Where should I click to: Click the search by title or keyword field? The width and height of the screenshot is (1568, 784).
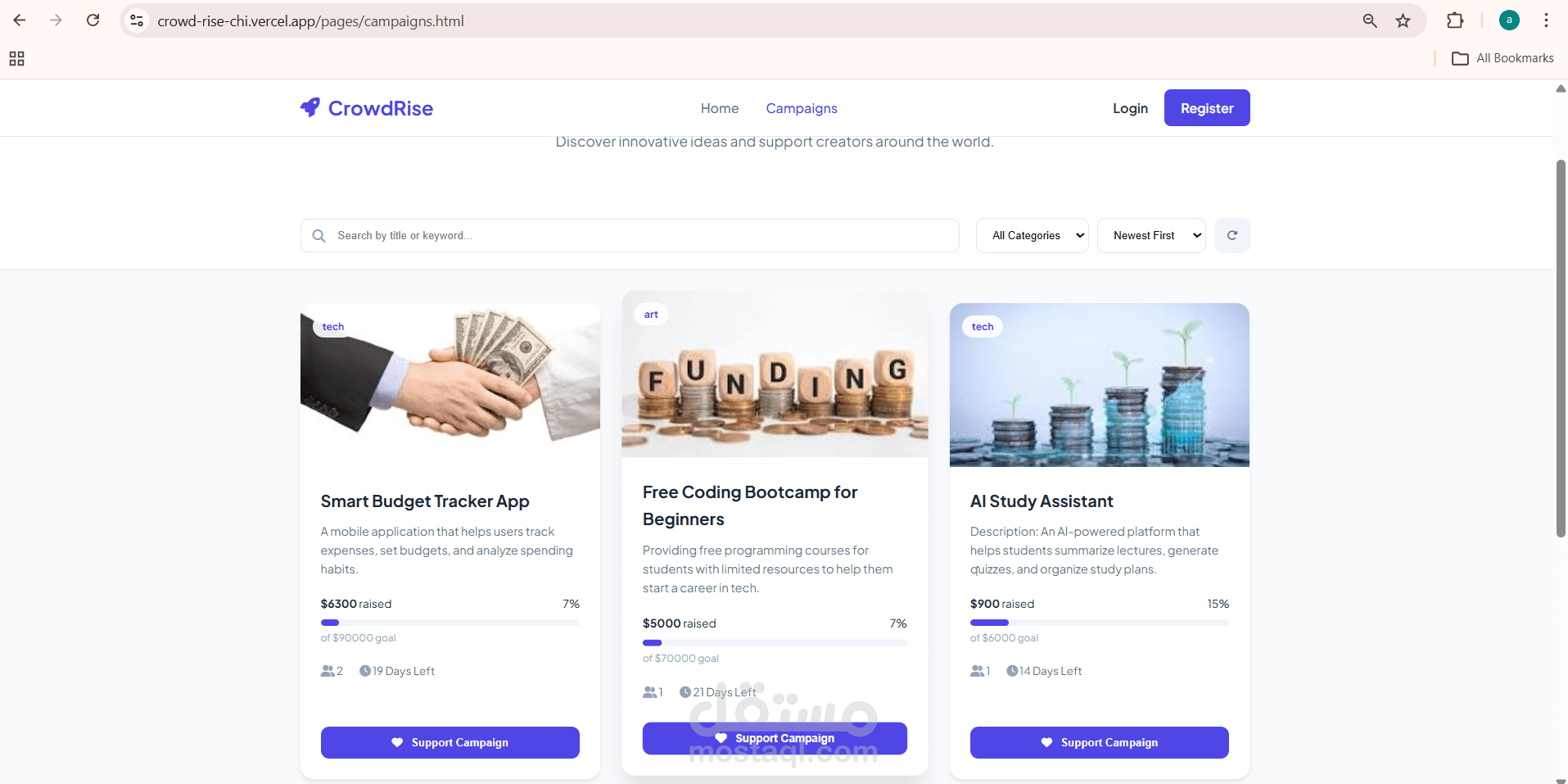[x=630, y=235]
